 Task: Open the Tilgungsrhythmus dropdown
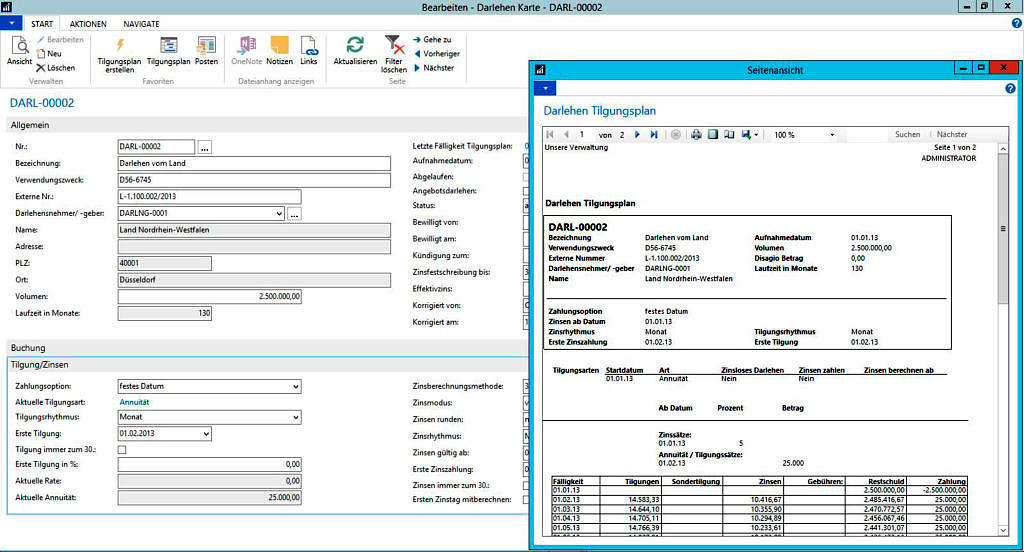click(295, 418)
